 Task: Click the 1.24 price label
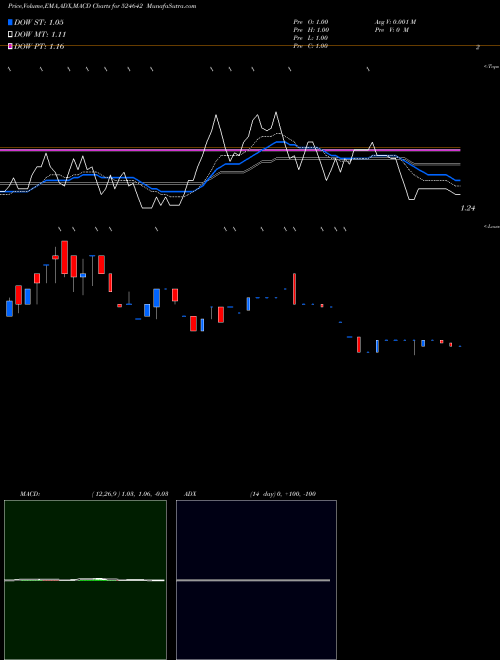[468, 208]
